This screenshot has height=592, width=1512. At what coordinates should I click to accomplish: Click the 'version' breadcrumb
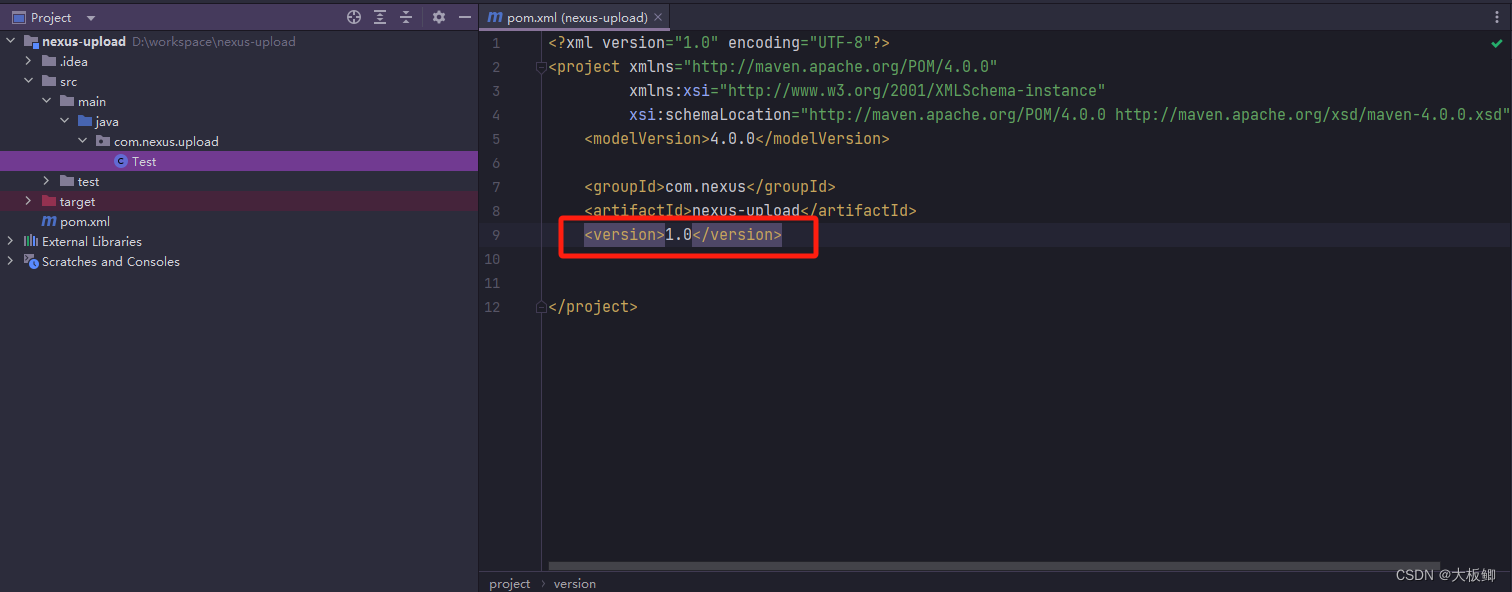pos(575,583)
